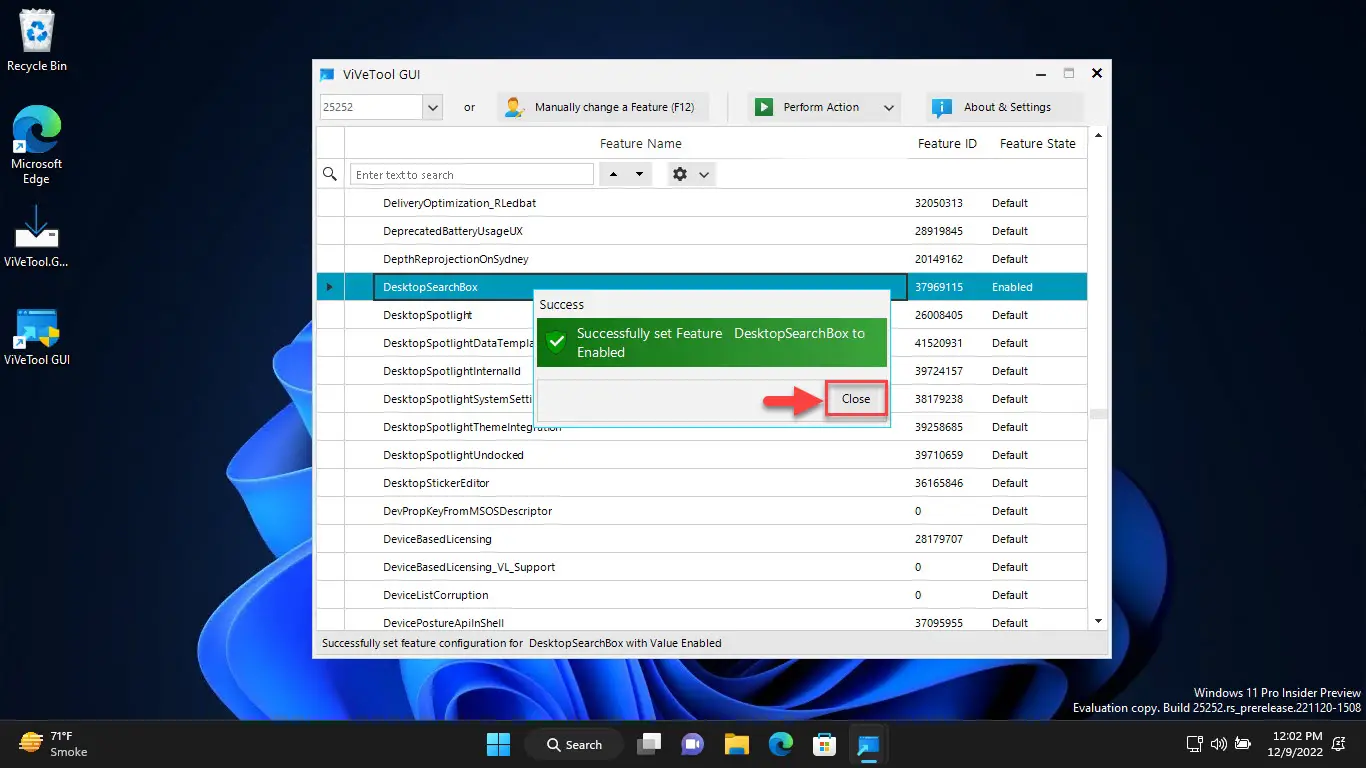Expand Perform Action dropdown arrow
The image size is (1366, 768).
tap(888, 107)
